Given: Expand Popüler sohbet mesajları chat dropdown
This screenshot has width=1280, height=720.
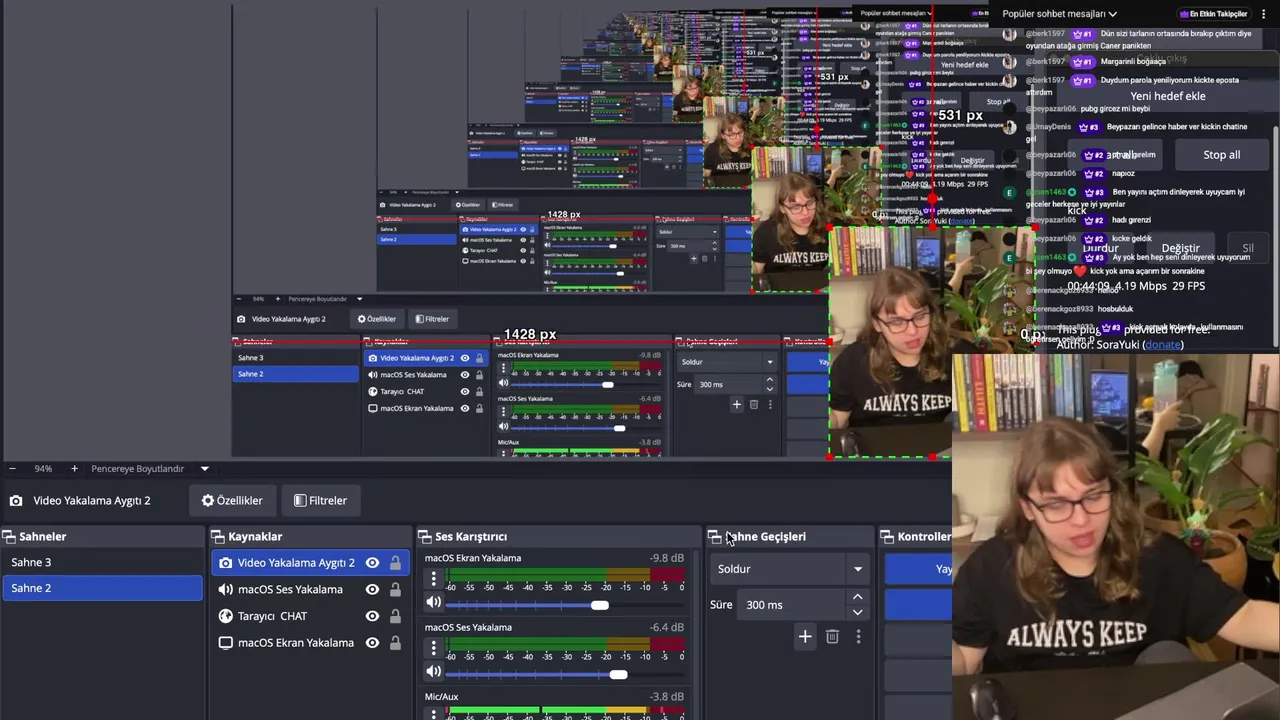Looking at the screenshot, I should pos(1060,14).
